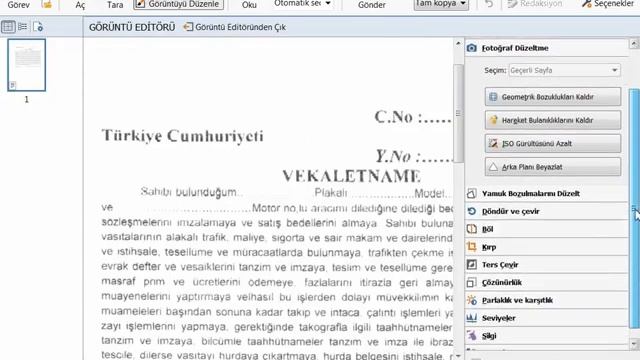Click the Döndür ve çevir rotate icon
The height and width of the screenshot is (360, 640).
(x=471, y=211)
